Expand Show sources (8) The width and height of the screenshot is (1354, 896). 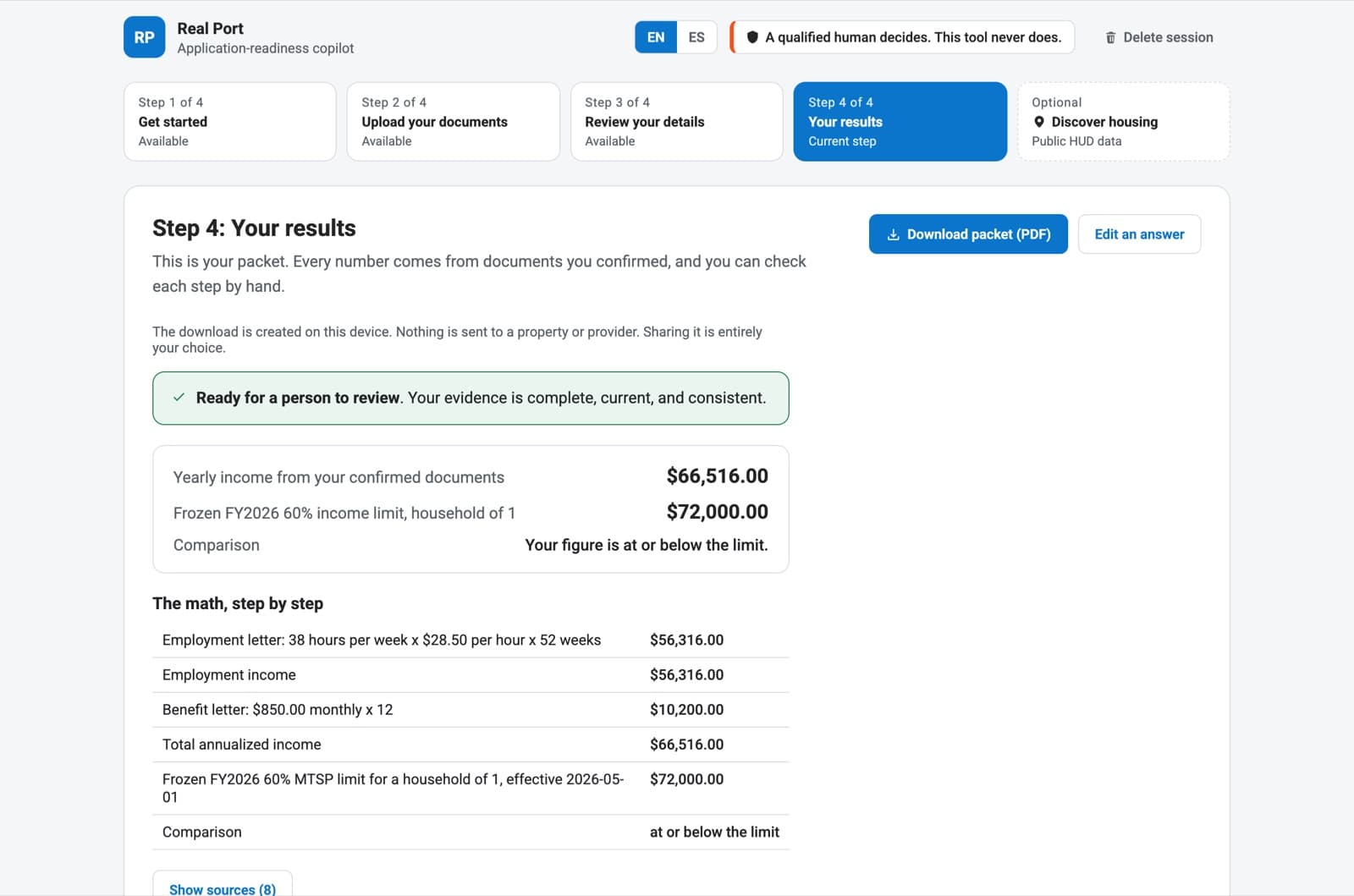[223, 886]
